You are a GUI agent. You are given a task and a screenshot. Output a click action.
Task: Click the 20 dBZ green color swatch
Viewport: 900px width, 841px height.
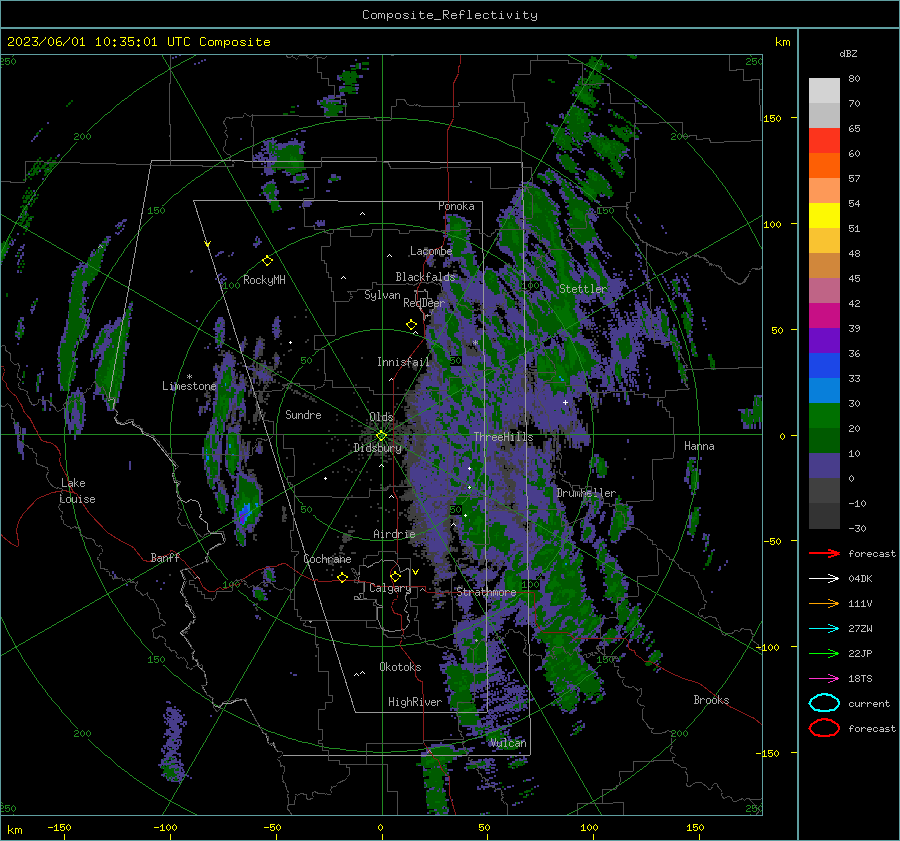[824, 416]
